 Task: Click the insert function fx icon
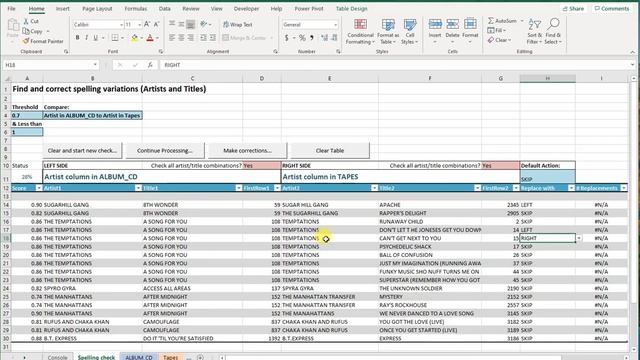[150, 65]
